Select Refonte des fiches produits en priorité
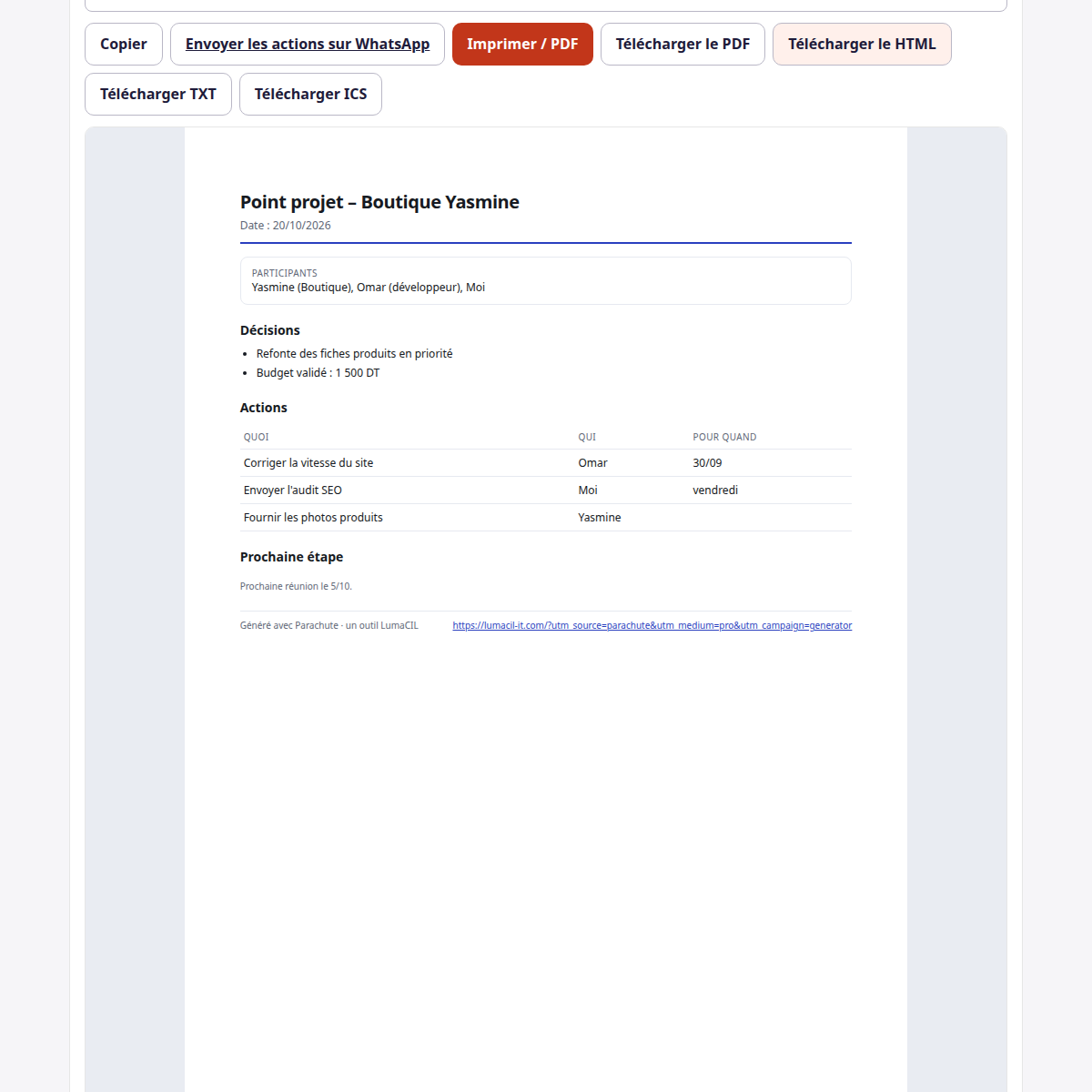The height and width of the screenshot is (1092, 1092). [x=354, y=354]
